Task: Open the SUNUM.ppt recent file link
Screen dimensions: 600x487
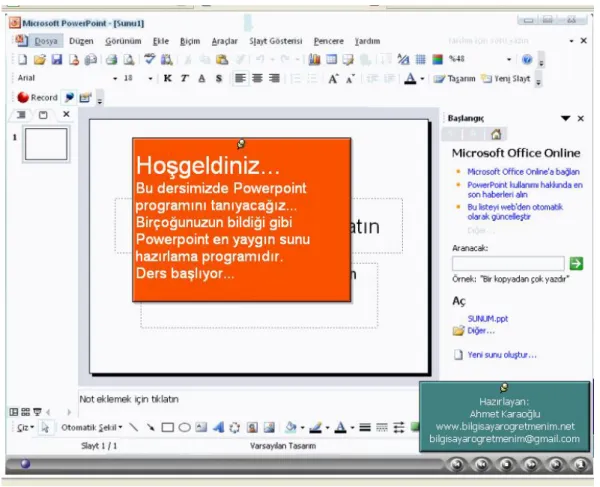Action: pos(488,319)
